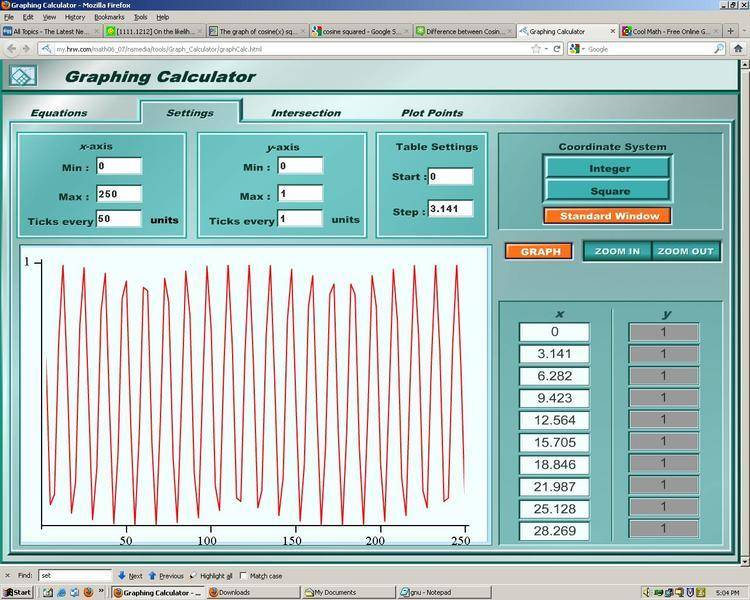Go back with the browser back arrow
The height and width of the screenshot is (600, 750).
coord(12,48)
